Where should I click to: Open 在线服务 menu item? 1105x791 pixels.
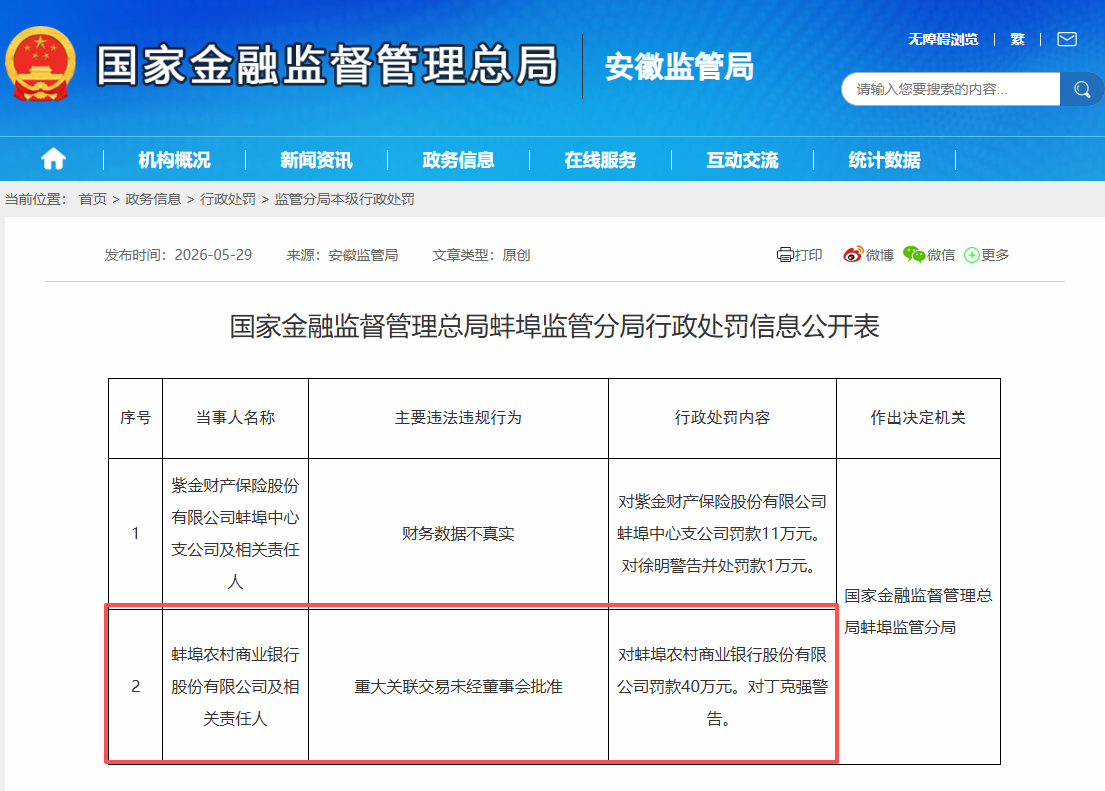coord(600,160)
